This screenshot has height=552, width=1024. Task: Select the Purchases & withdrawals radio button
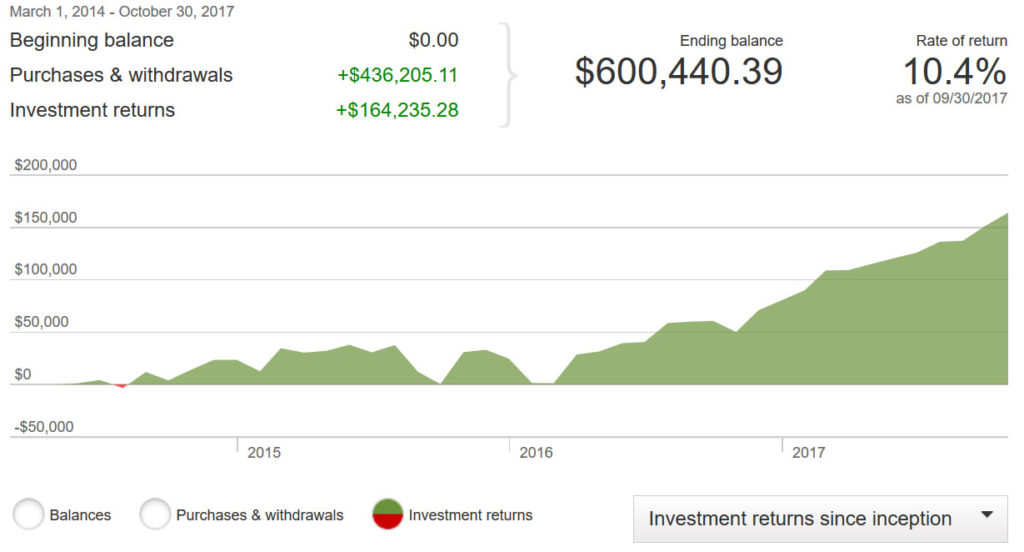coord(155,515)
